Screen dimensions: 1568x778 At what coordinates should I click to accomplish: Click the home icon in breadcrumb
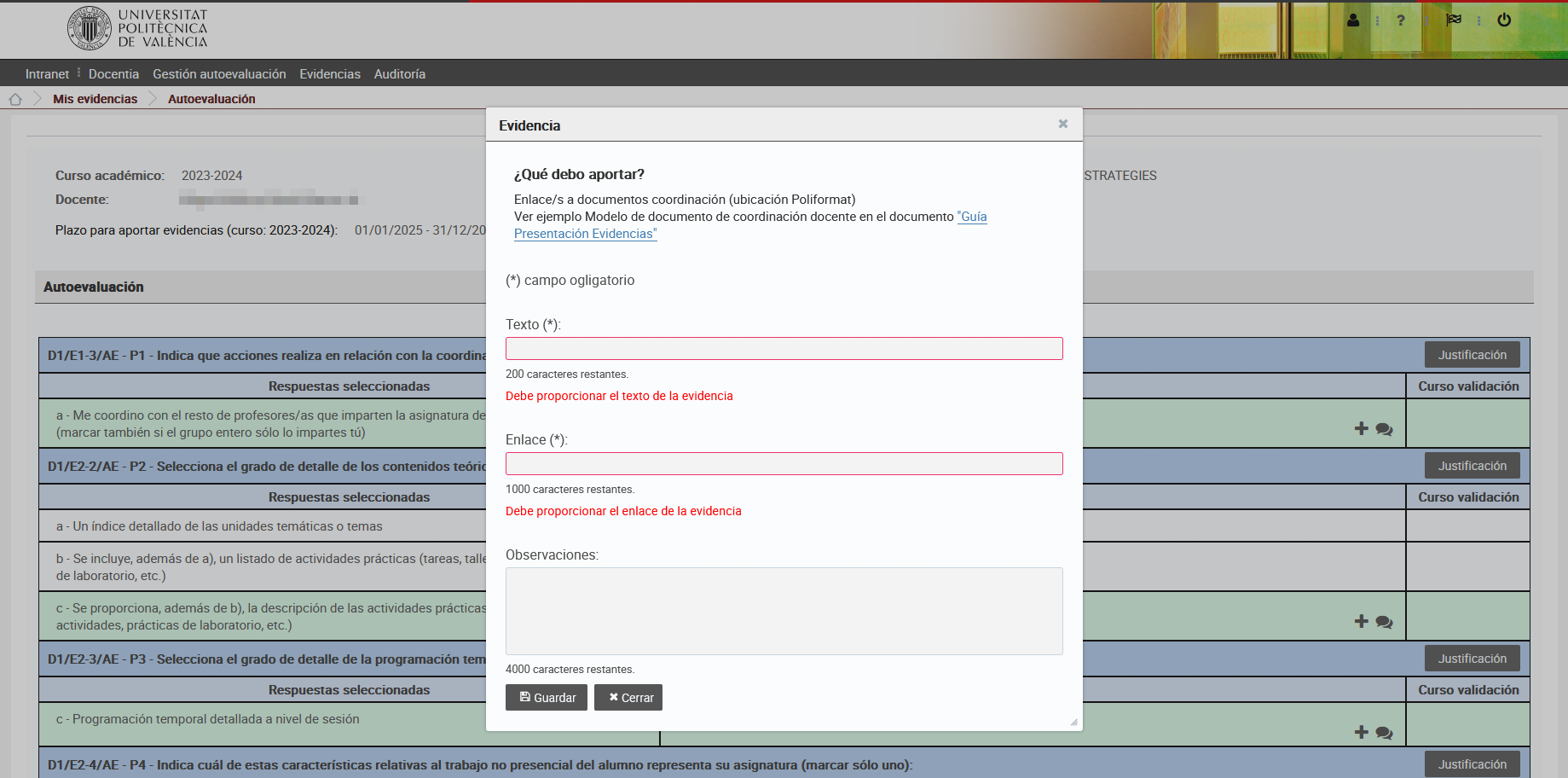15,99
